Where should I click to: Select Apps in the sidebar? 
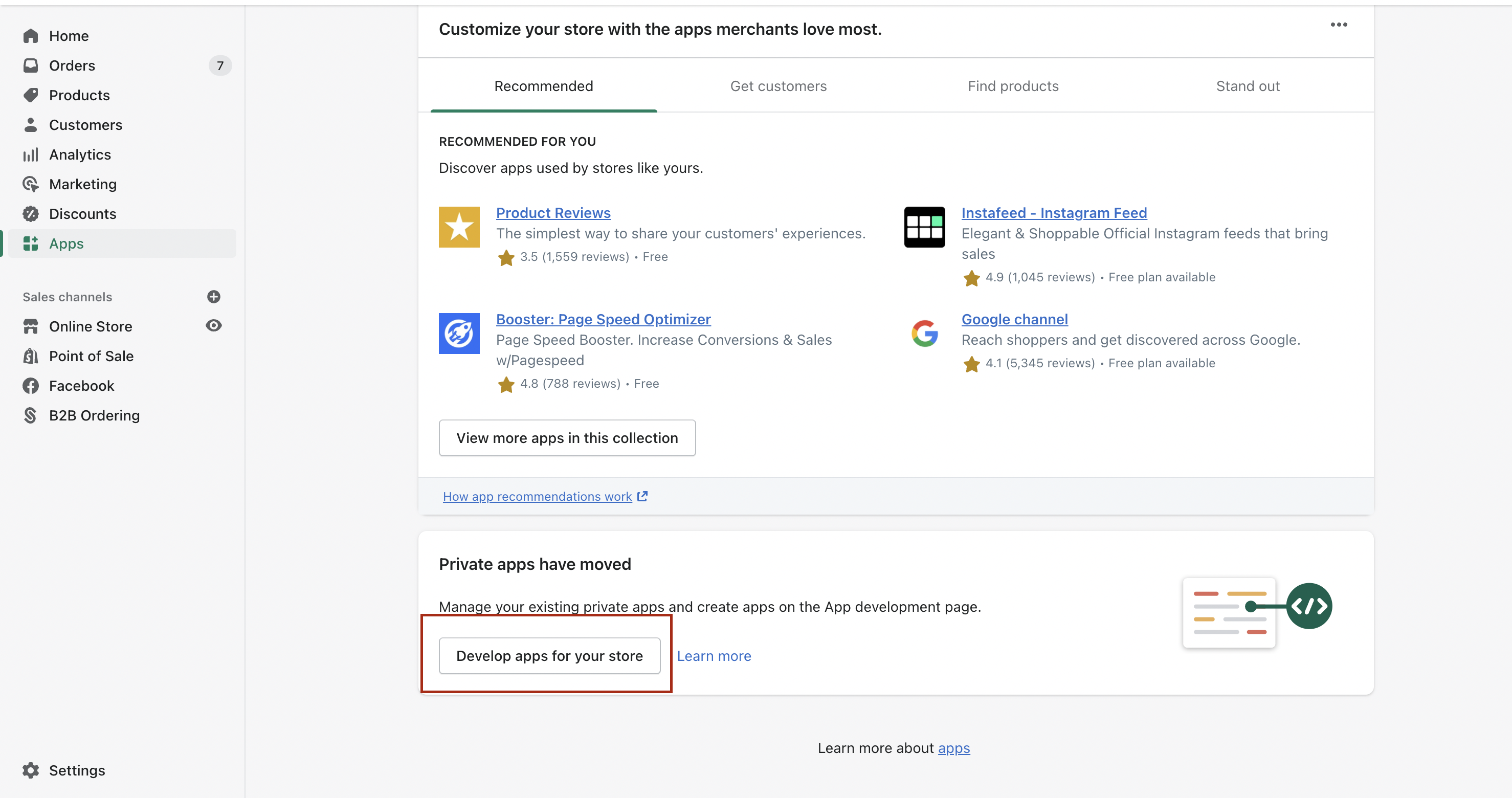tap(122, 243)
